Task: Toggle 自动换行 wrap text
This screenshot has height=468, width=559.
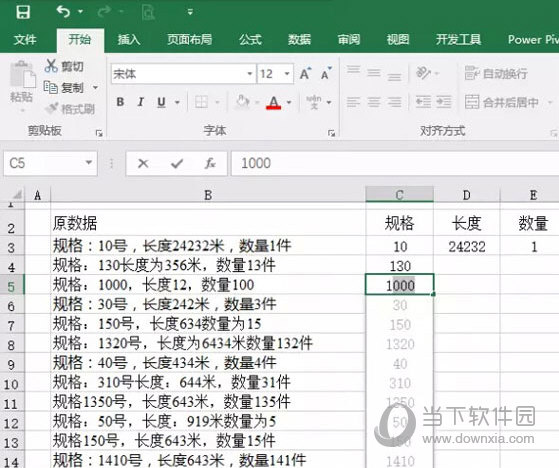Action: coord(496,73)
